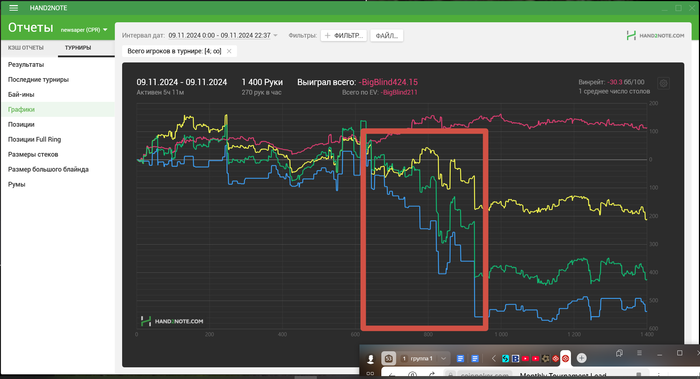
Task: Click the '270 рук в час' text
Action: click(x=262, y=92)
